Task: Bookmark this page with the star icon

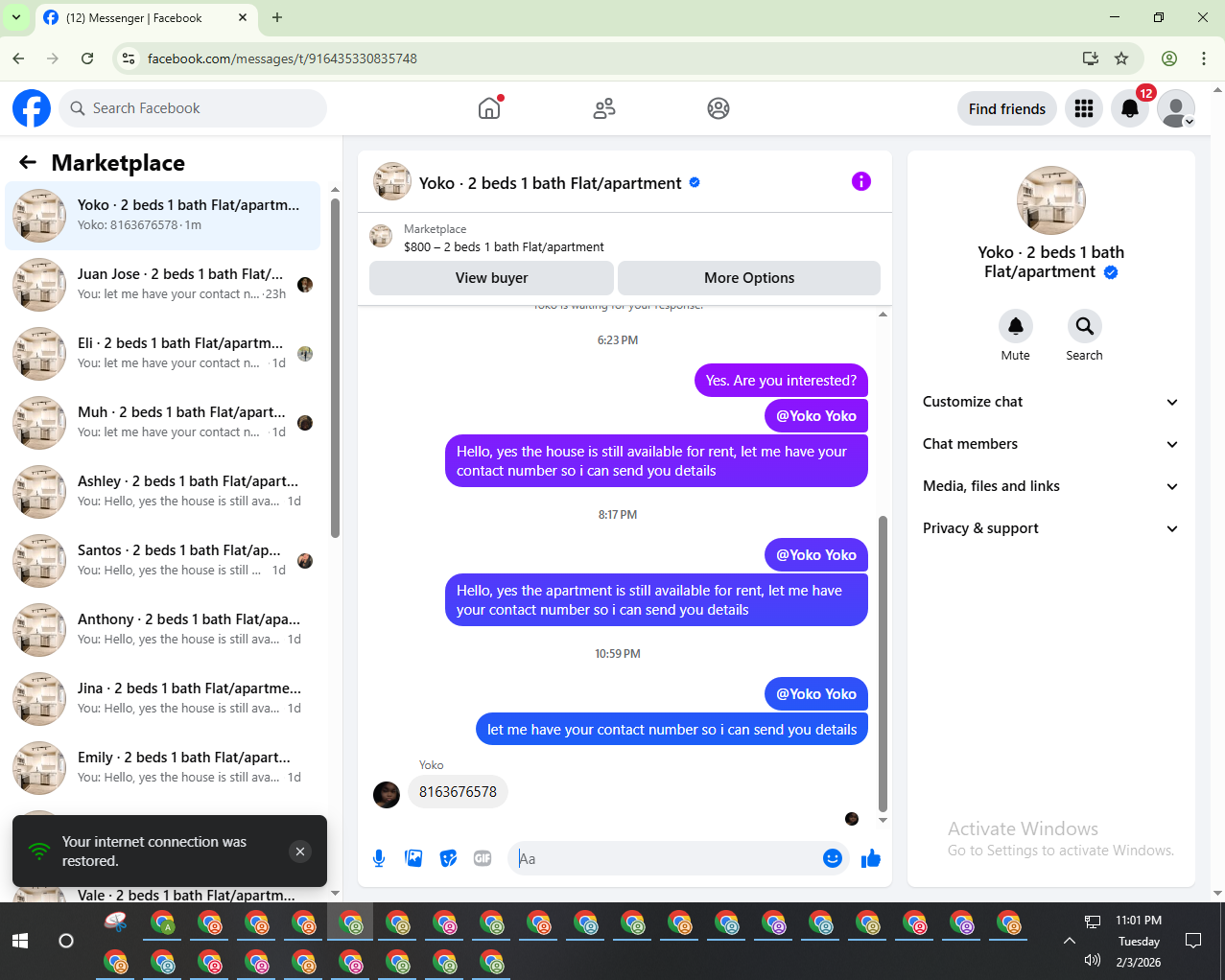Action: (x=1121, y=58)
